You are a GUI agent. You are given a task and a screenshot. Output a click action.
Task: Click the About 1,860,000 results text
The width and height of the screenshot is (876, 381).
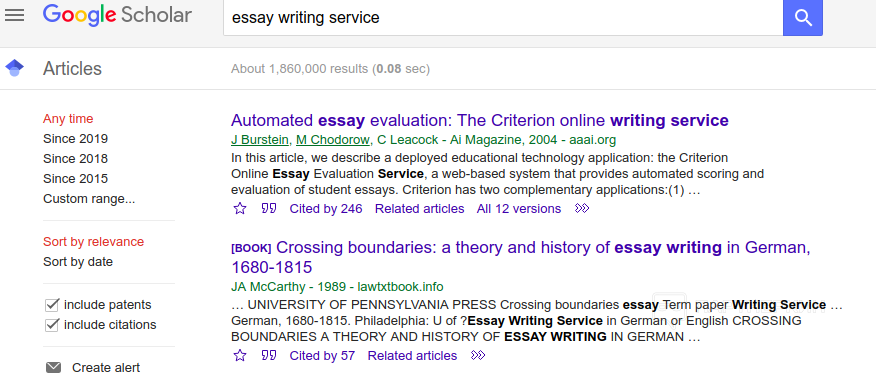point(330,69)
